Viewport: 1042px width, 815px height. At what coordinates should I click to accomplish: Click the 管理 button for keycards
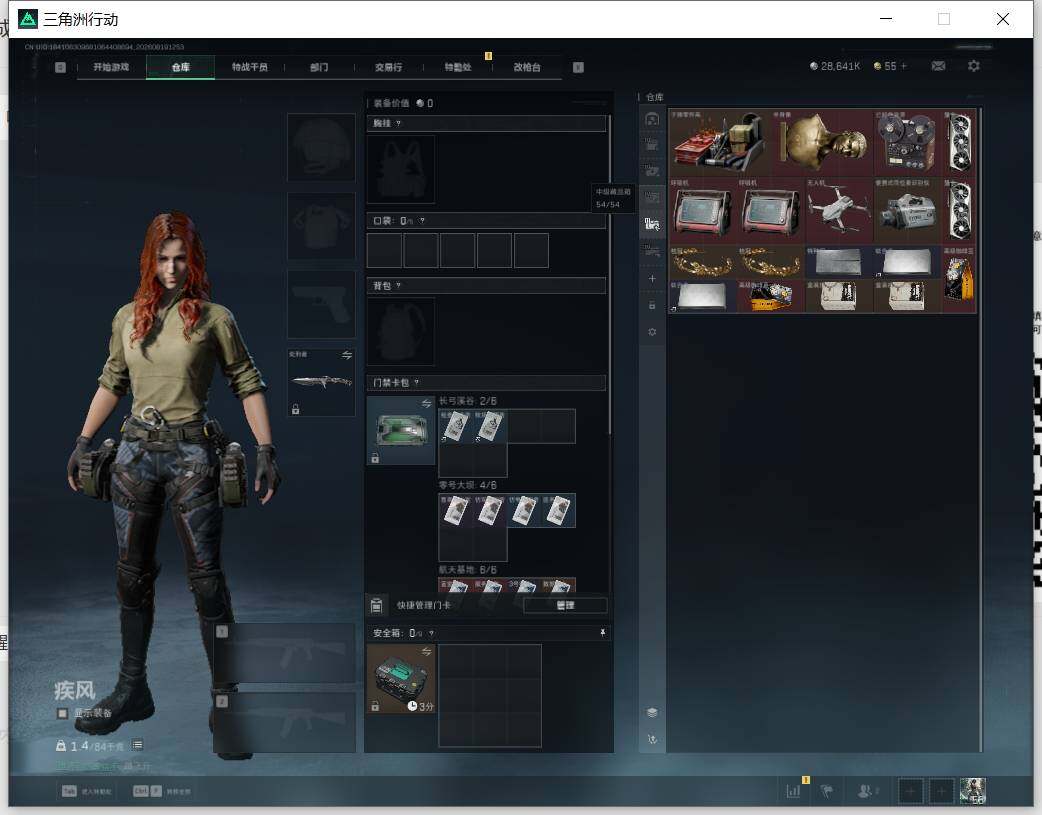pyautogui.click(x=565, y=605)
